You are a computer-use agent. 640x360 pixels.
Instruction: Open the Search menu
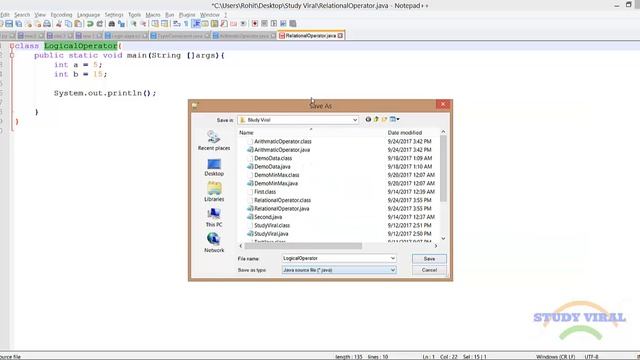point(22,15)
